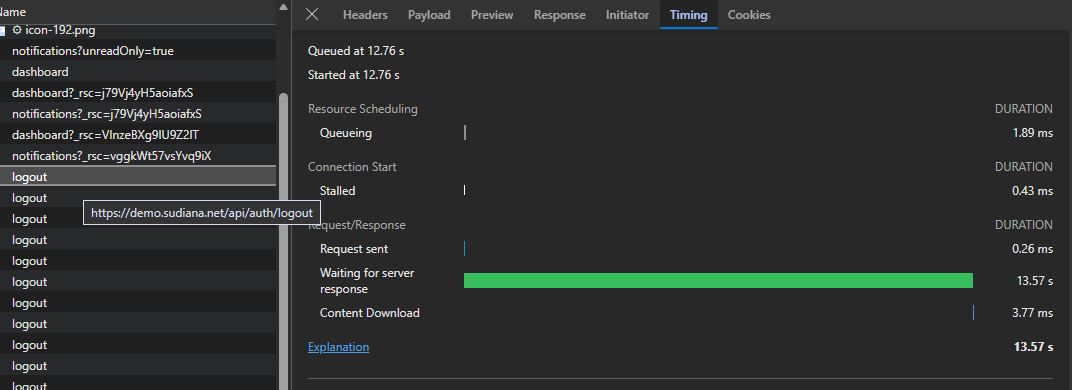This screenshot has height=390, width=1072.
Task: Select dashboard?_rsc=j79Vj4yH5aoiafxS request
Action: [138, 92]
